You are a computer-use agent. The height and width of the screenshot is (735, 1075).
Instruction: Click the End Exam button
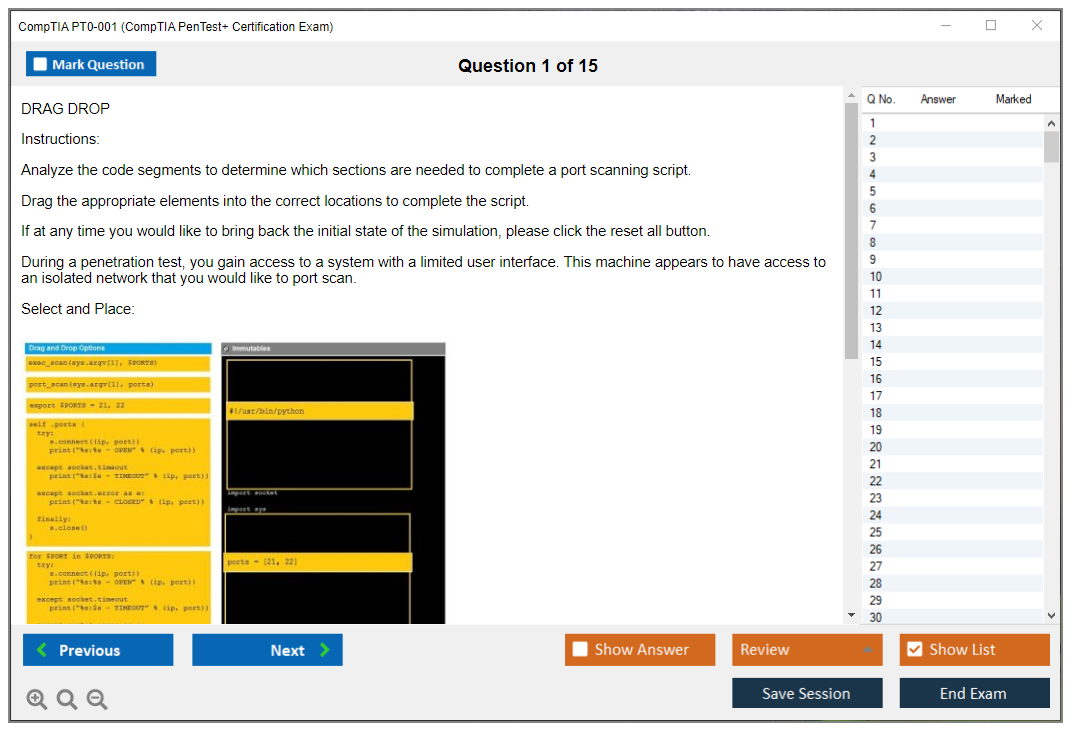click(974, 693)
